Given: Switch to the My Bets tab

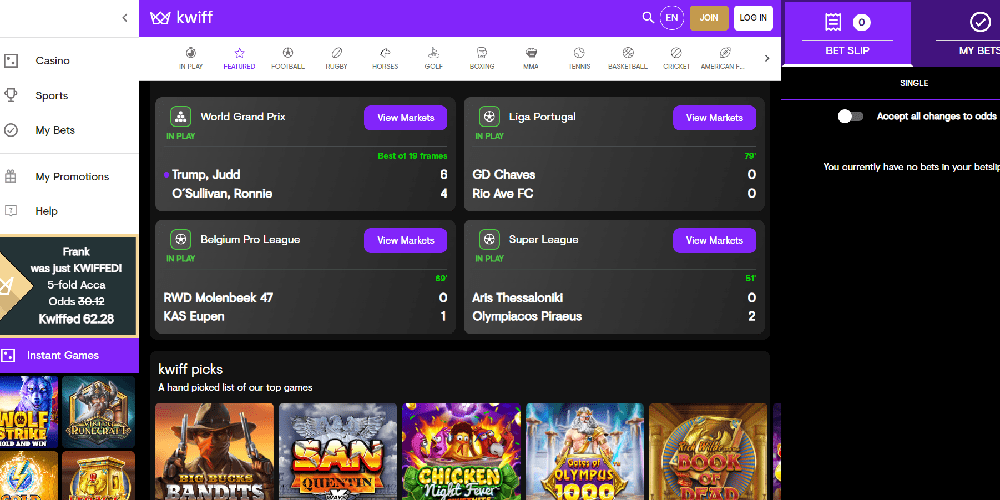Looking at the screenshot, I should pyautogui.click(x=979, y=33).
